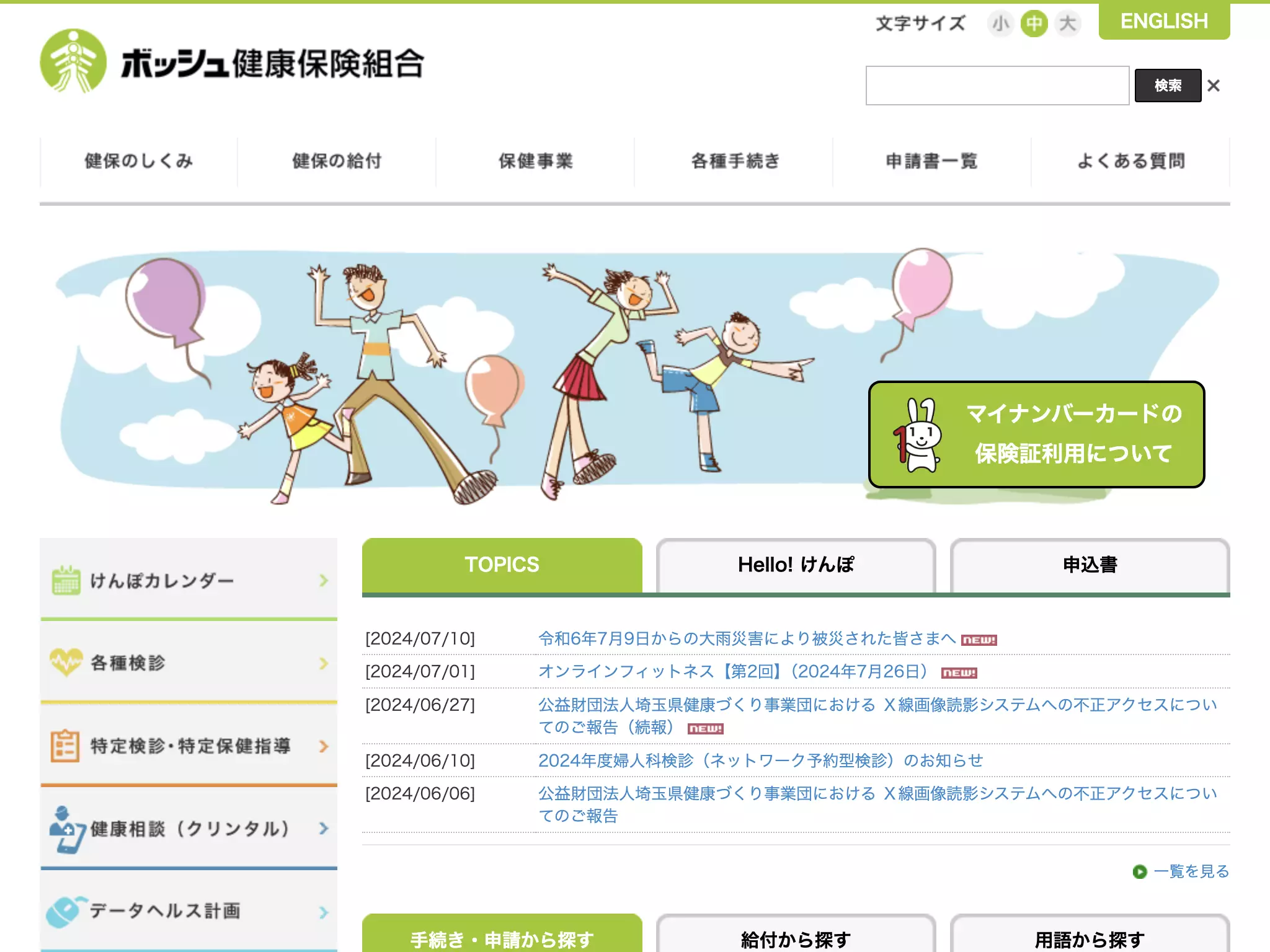This screenshot has height=952, width=1270.
Task: Click the calendar icon for けんぽカレンダー
Action: click(66, 581)
